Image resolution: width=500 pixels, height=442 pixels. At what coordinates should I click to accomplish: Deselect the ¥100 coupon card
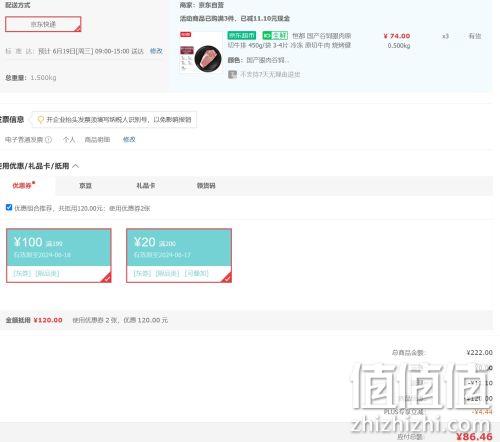(x=59, y=255)
